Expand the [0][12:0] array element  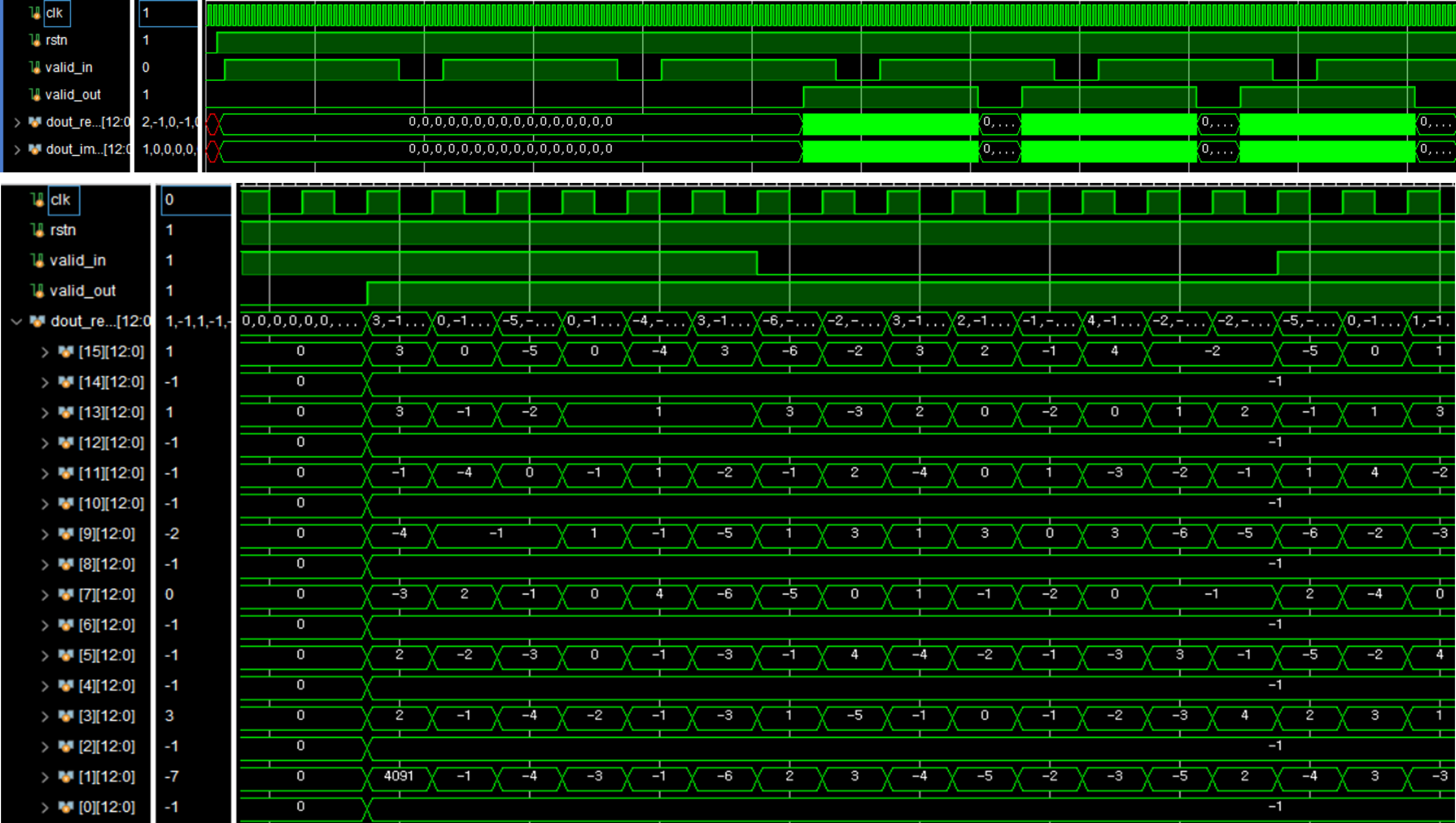click(x=45, y=807)
